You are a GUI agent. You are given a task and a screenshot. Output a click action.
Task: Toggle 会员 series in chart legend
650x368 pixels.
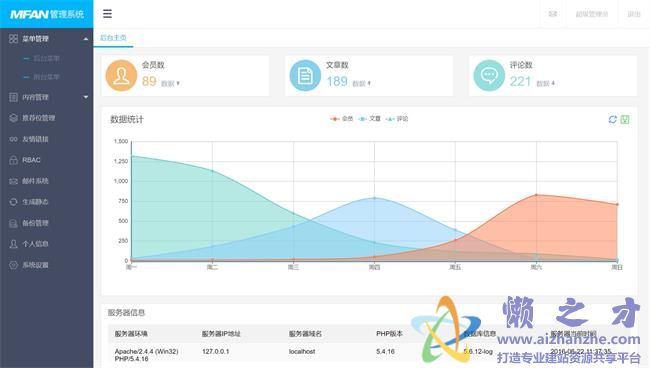point(342,119)
